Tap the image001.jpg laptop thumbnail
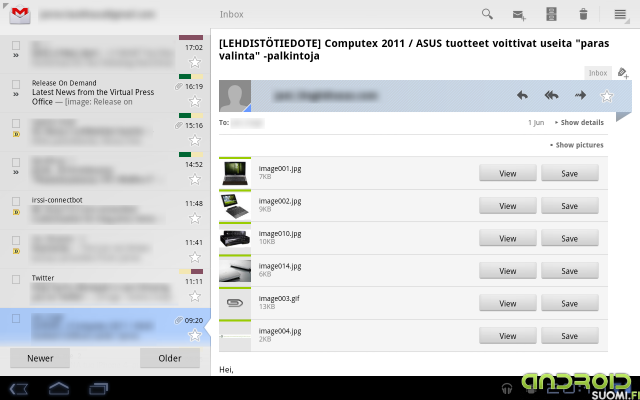 click(235, 173)
